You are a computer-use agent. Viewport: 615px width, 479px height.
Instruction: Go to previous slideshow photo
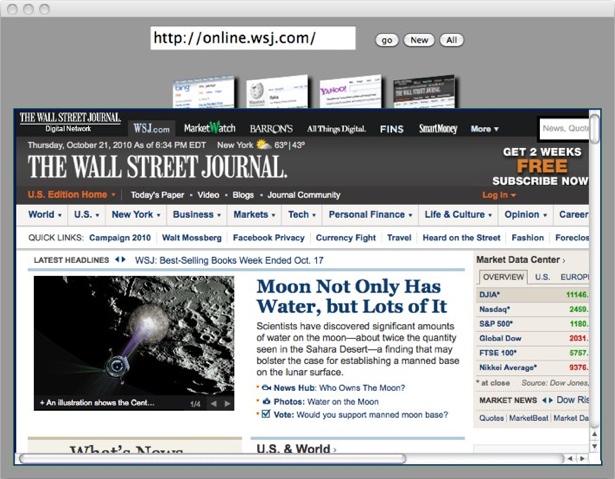pos(214,404)
